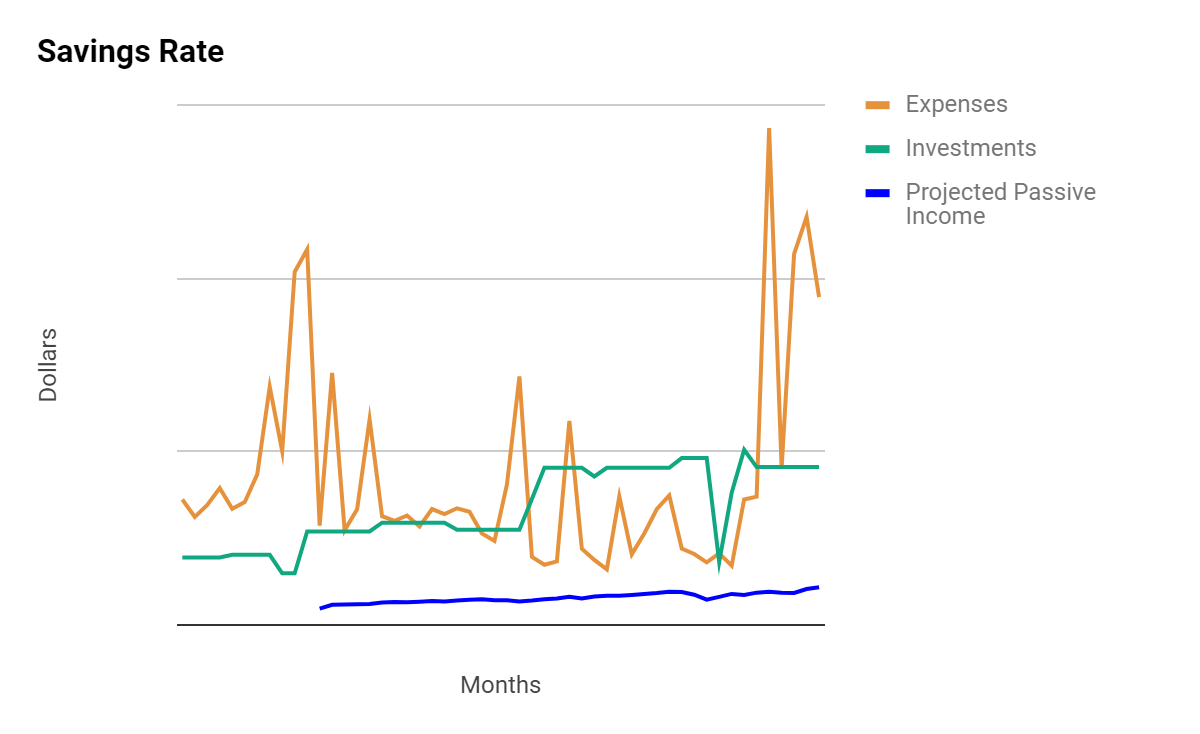
Task: Click the green Investments legend swatch
Action: [878, 148]
